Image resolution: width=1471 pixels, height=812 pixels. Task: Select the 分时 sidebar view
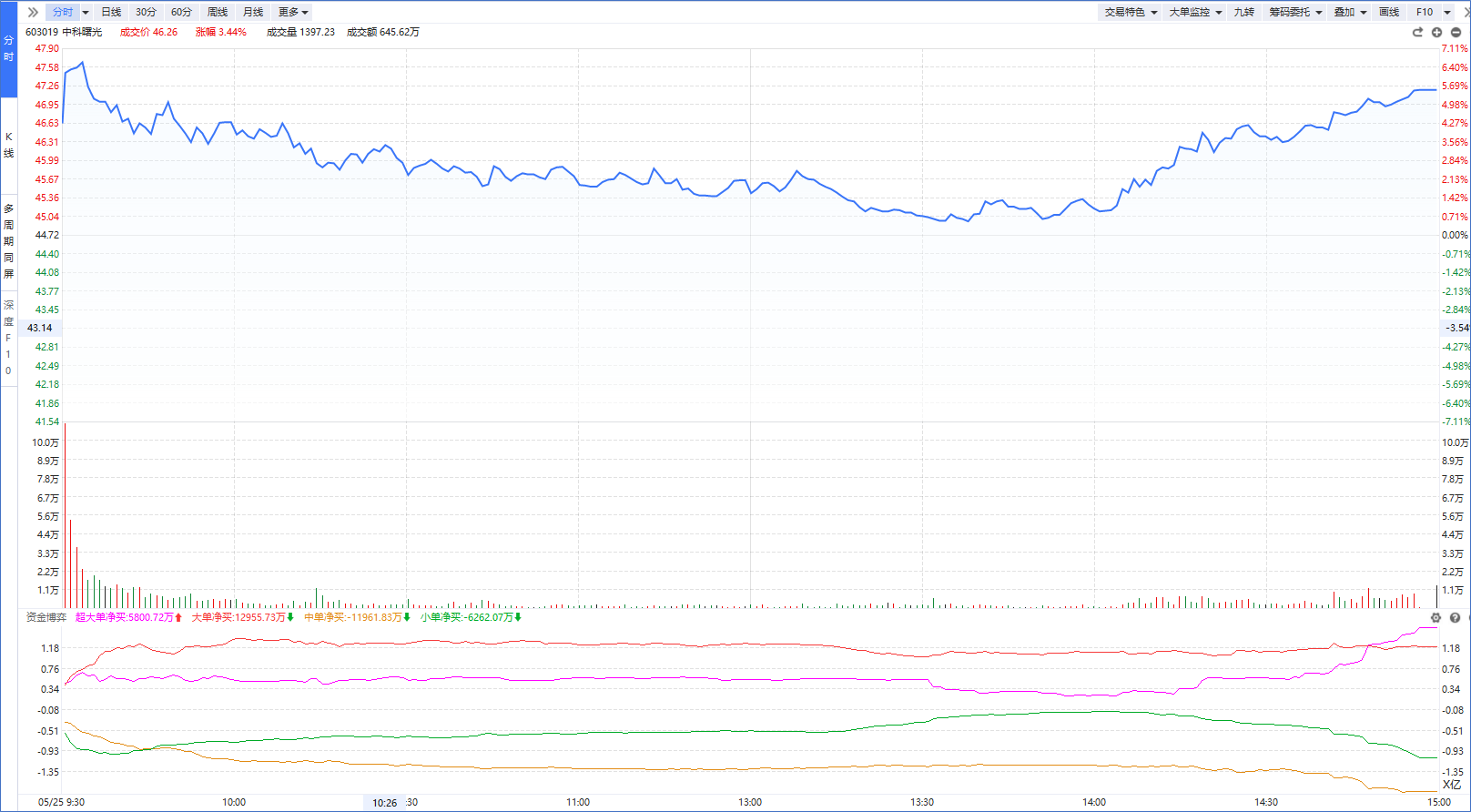(8, 49)
